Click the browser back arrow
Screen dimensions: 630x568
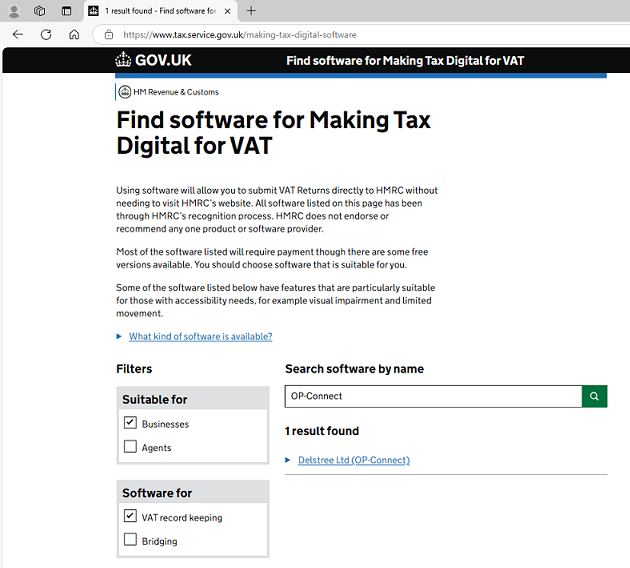click(17, 34)
